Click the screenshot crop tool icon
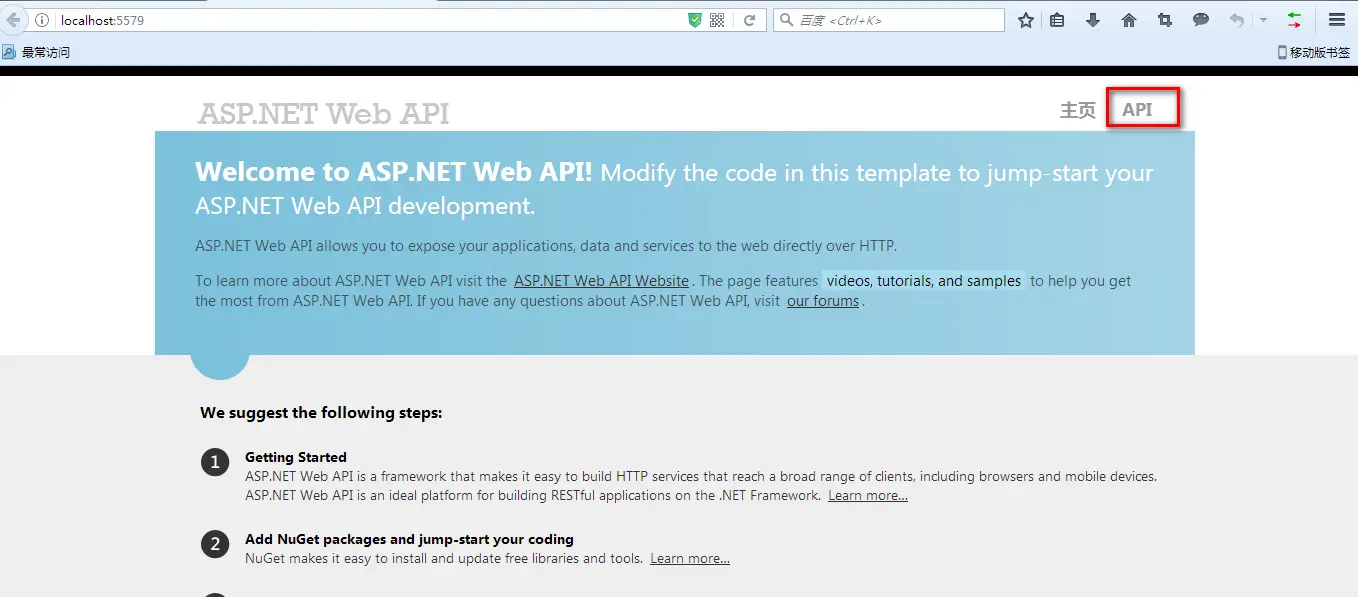The width and height of the screenshot is (1358, 597). point(1164,20)
